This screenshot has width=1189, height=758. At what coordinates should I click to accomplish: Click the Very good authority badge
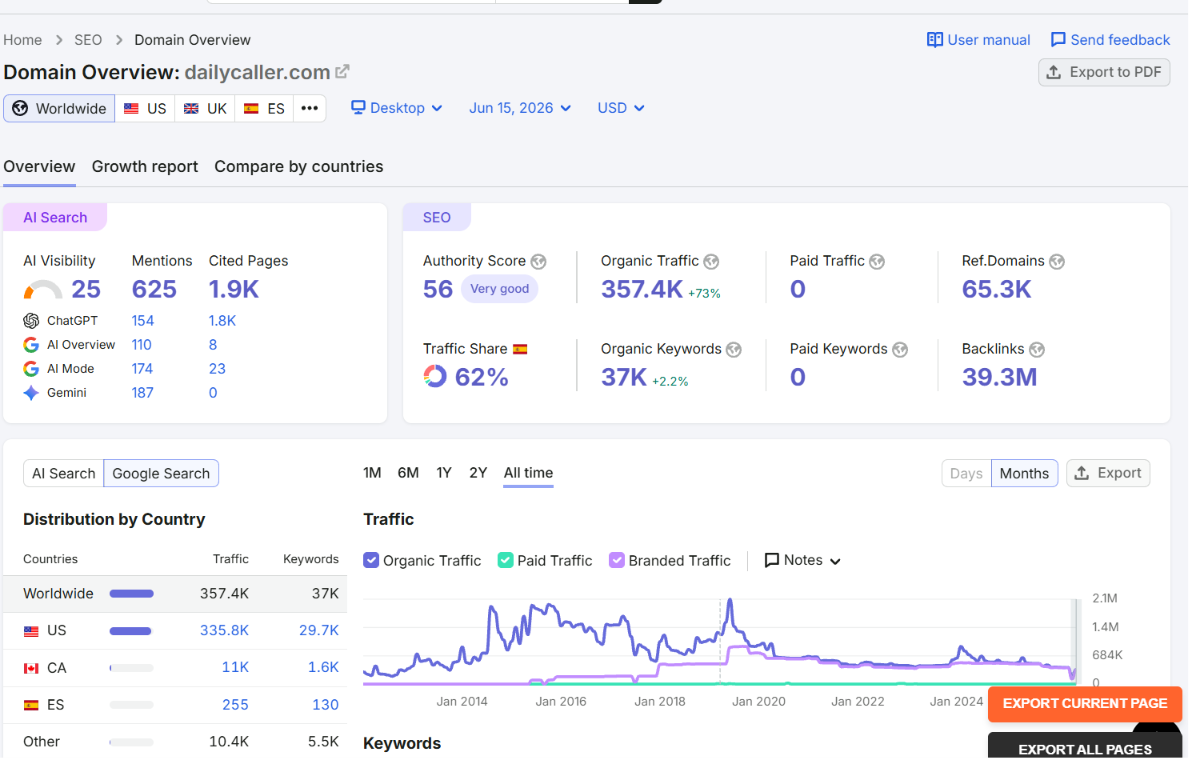[x=500, y=289]
